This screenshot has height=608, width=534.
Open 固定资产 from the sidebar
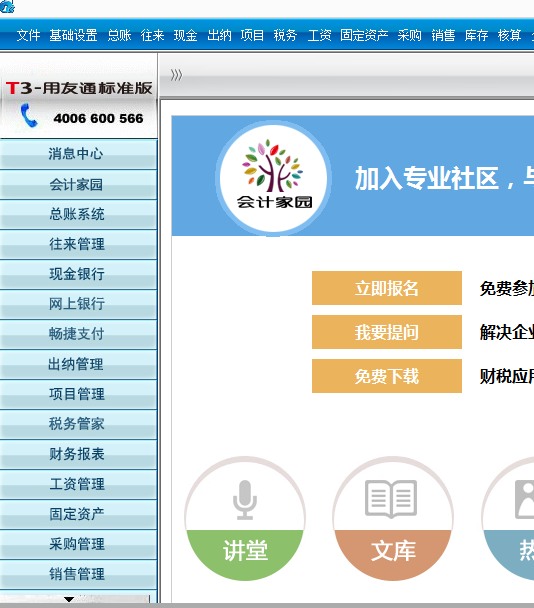click(78, 514)
